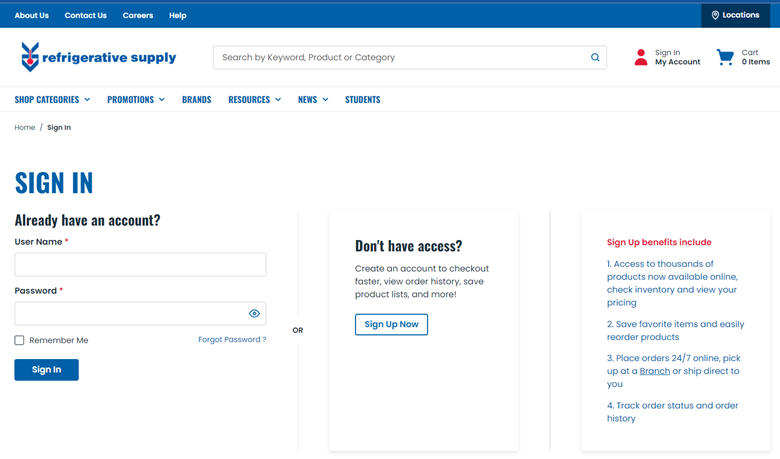The image size is (780, 459).
Task: Click benefit 2 about saving favorite items
Action: (x=676, y=330)
